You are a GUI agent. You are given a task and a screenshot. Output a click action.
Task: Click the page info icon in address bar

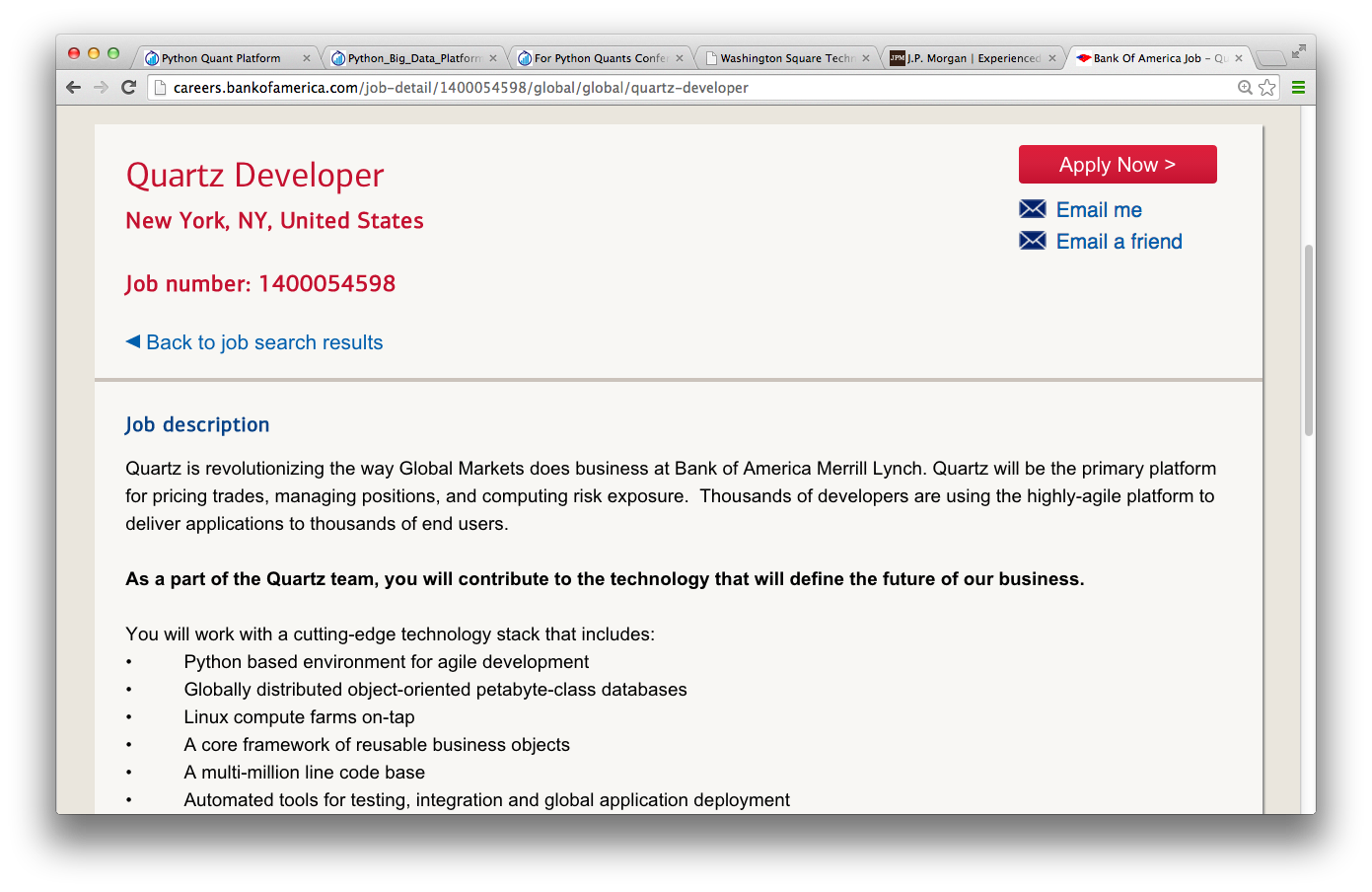point(161,88)
